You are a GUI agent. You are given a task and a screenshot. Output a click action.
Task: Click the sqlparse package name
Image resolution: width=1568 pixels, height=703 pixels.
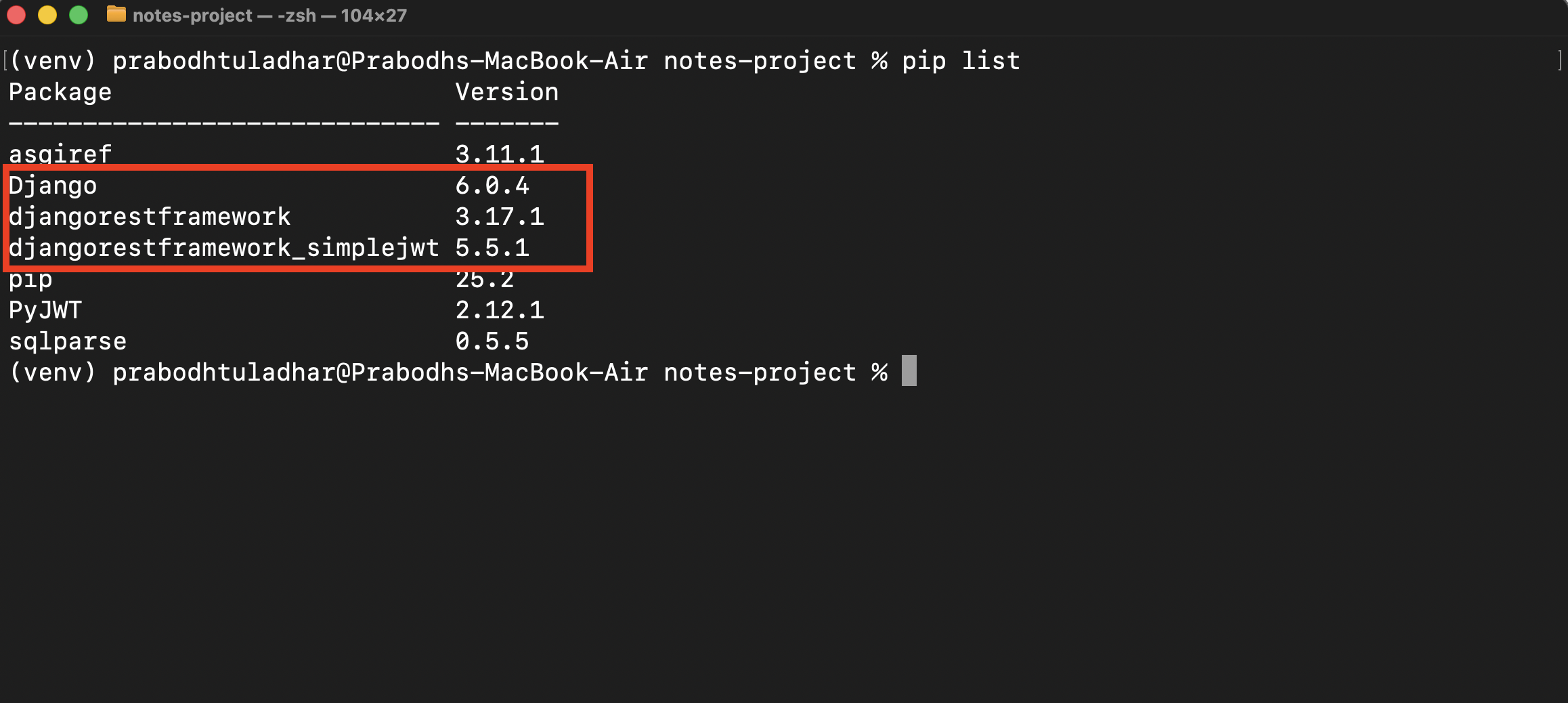pyautogui.click(x=68, y=341)
